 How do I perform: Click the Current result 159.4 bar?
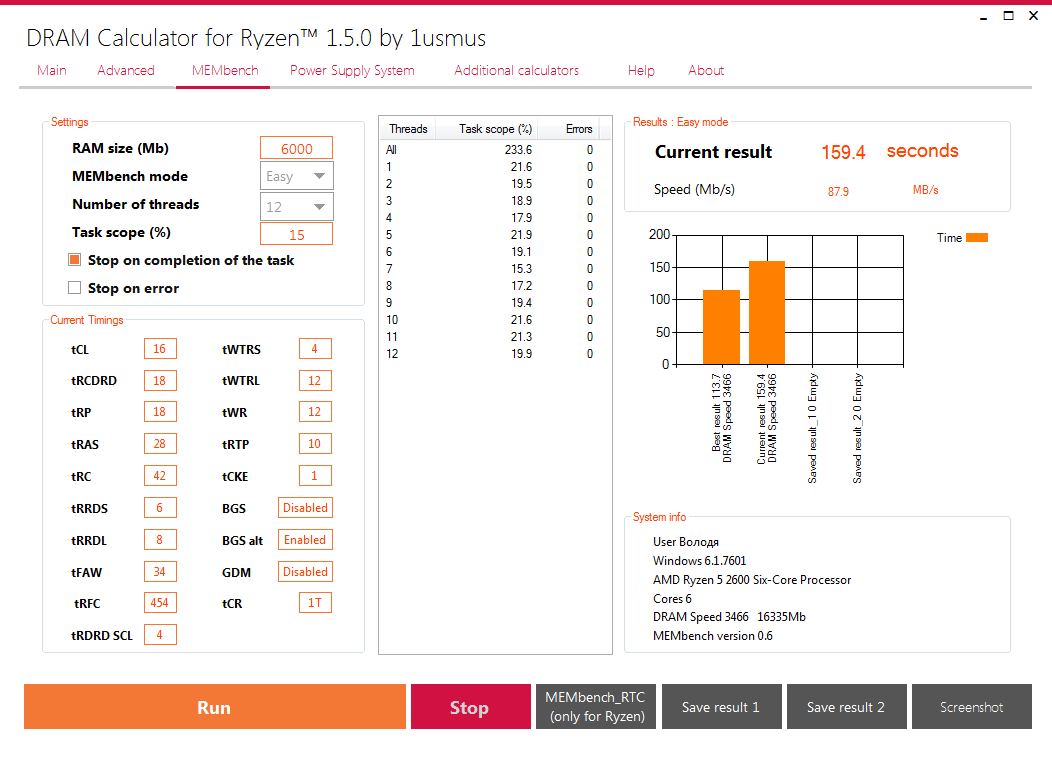(x=767, y=313)
